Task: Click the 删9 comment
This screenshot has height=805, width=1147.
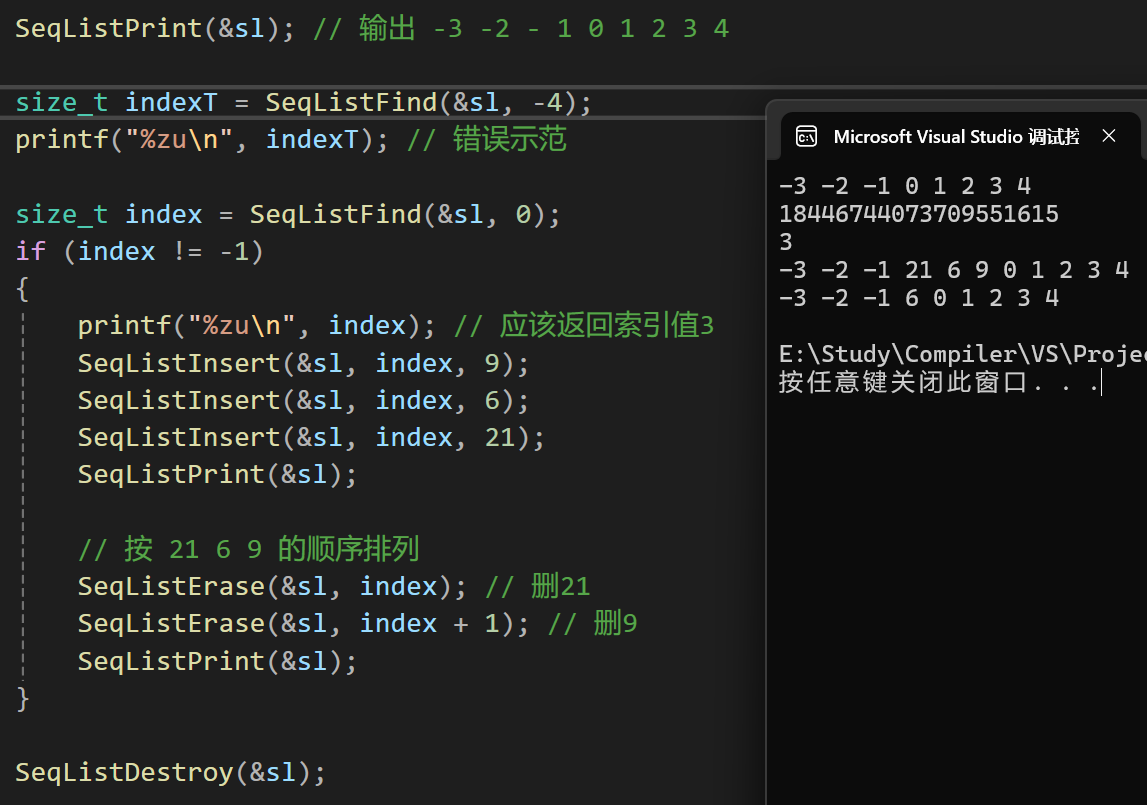Action: (x=614, y=623)
